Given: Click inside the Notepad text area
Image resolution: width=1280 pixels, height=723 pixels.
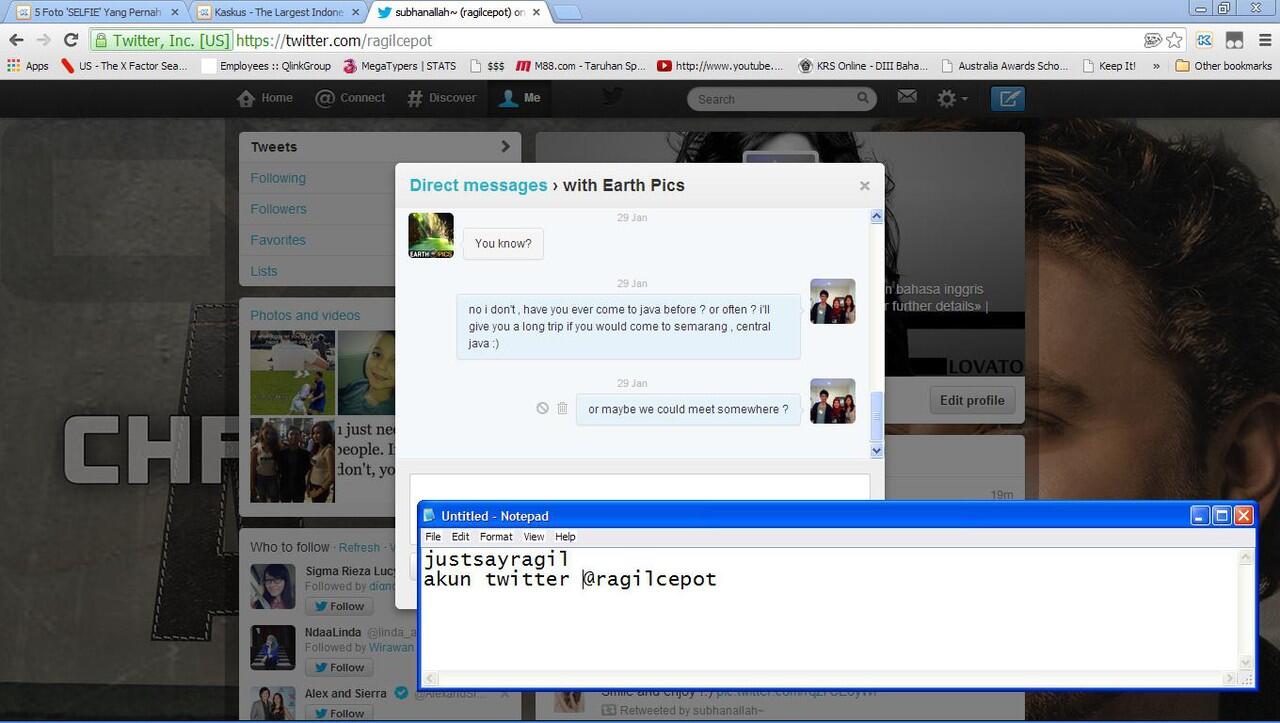Looking at the screenshot, I should [830, 610].
